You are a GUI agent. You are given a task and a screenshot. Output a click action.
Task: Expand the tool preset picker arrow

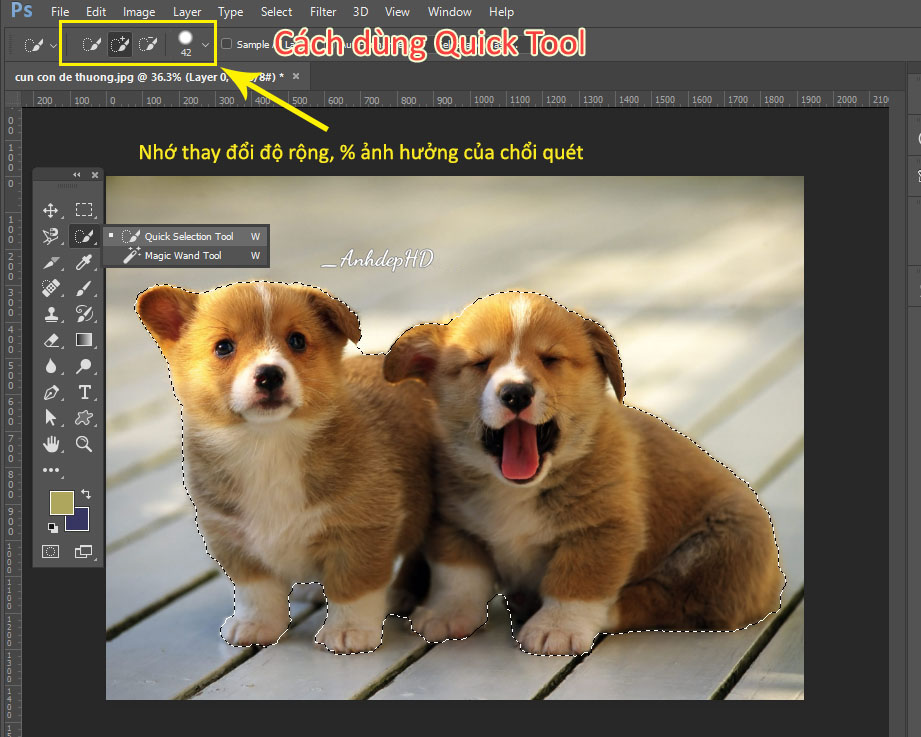click(x=53, y=45)
